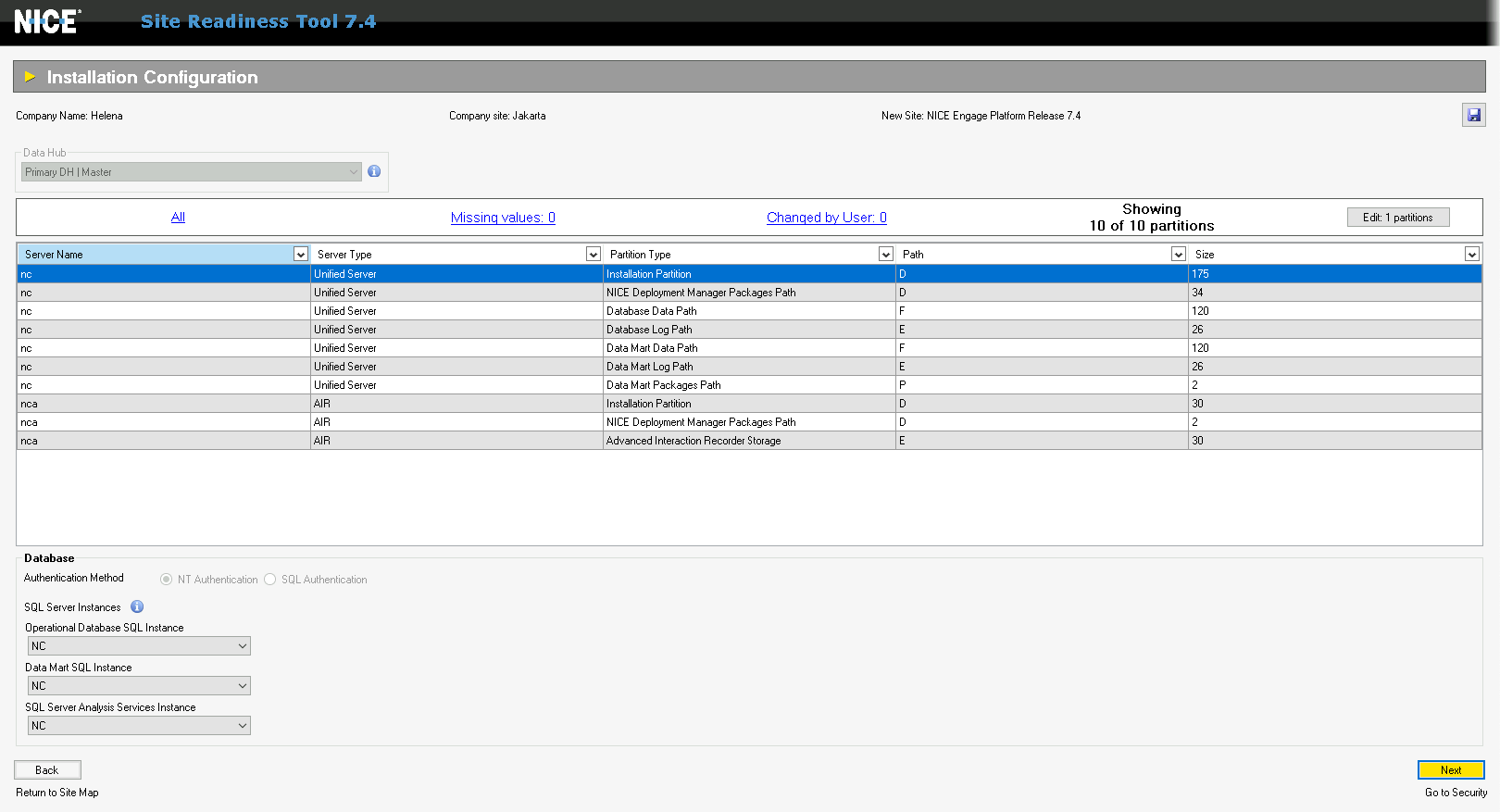
Task: Select the Database Data Path row
Action: click(651, 311)
